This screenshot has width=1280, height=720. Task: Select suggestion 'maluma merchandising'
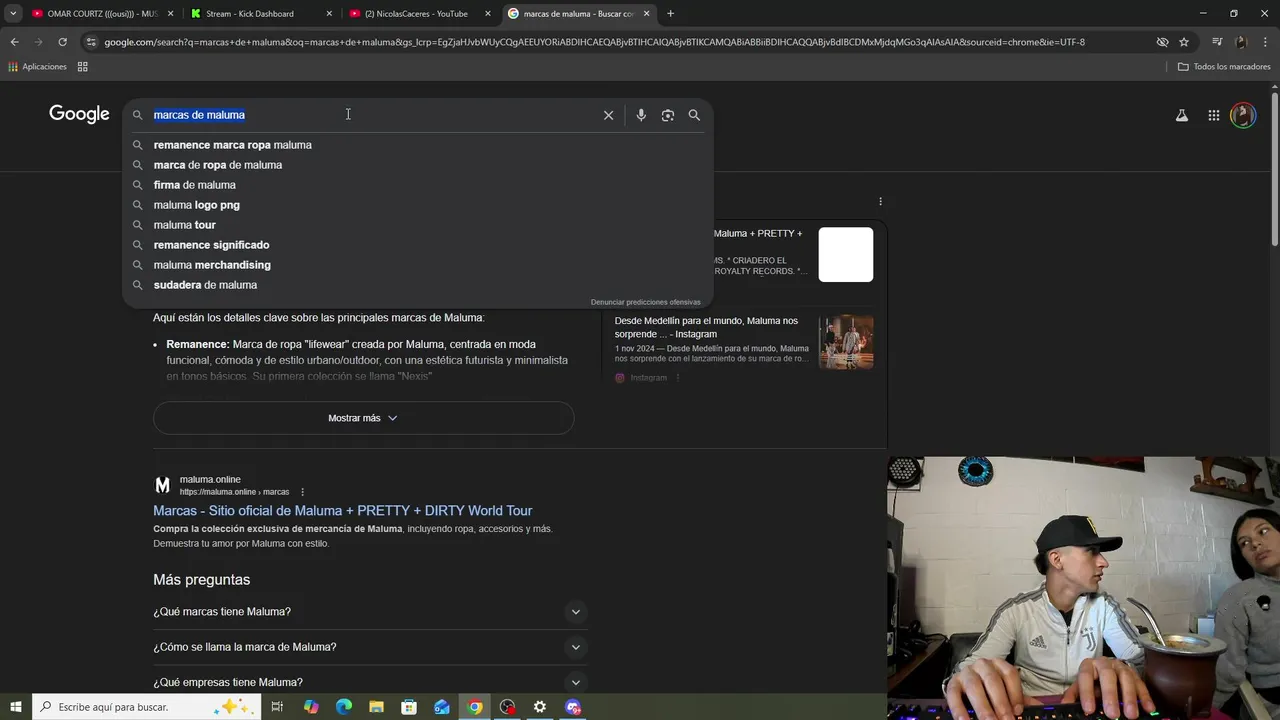[212, 265]
